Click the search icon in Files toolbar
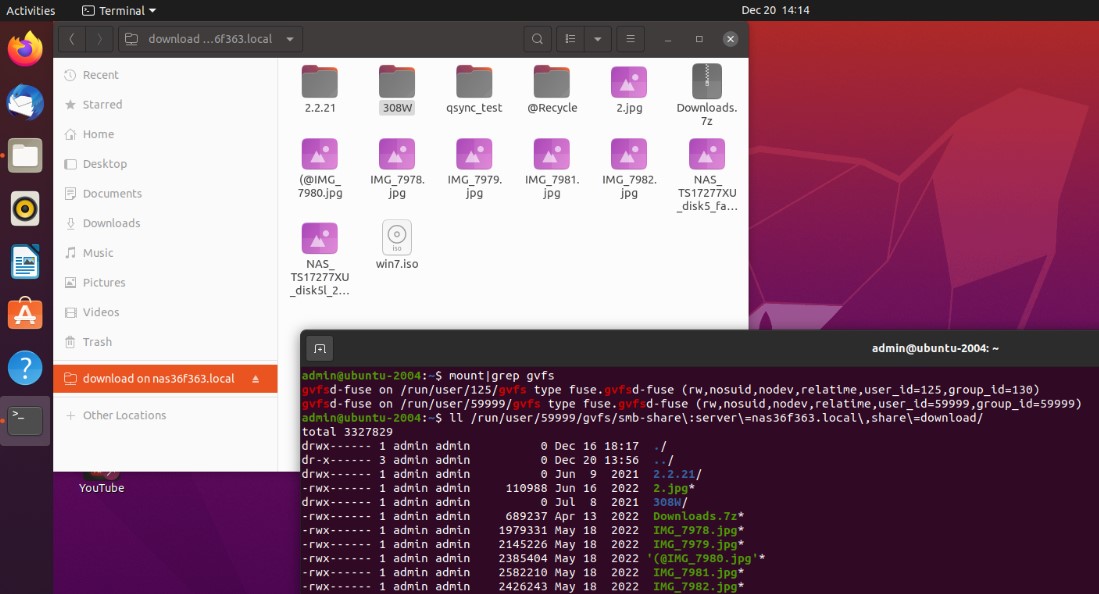Viewport: 1099px width, 594px height. [538, 39]
